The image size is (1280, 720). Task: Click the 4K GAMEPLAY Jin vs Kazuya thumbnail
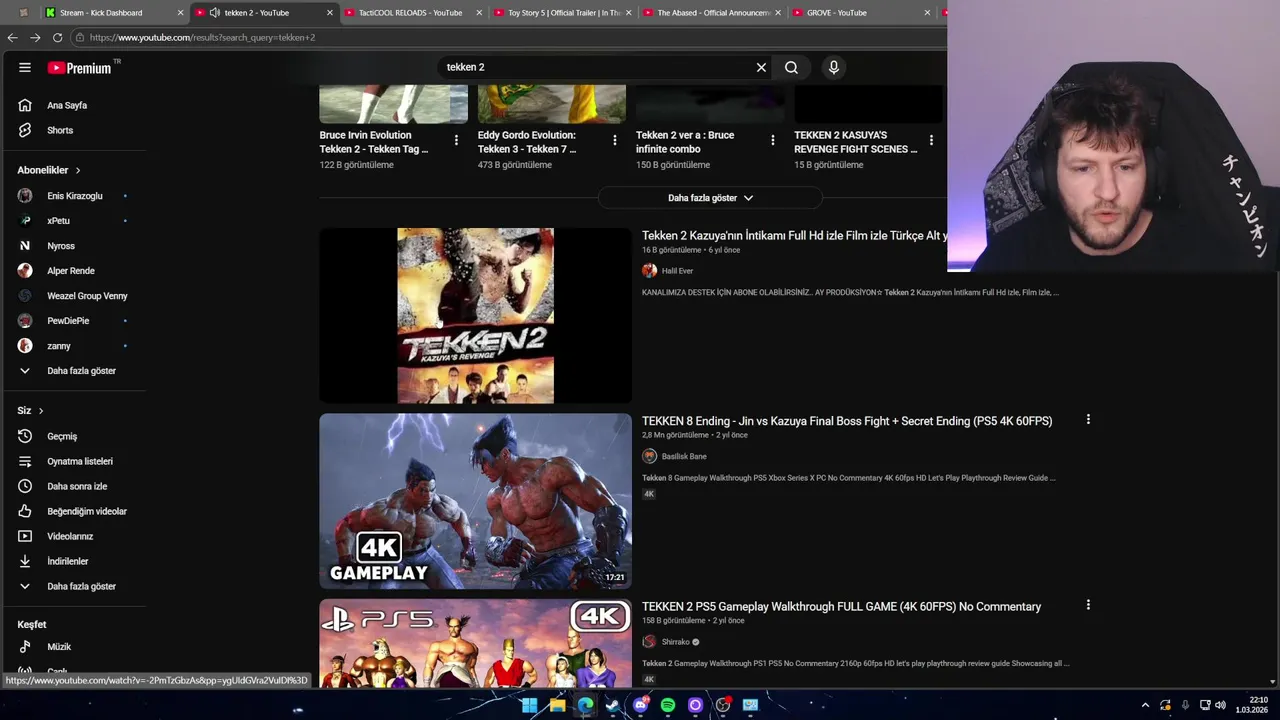pyautogui.click(x=475, y=501)
